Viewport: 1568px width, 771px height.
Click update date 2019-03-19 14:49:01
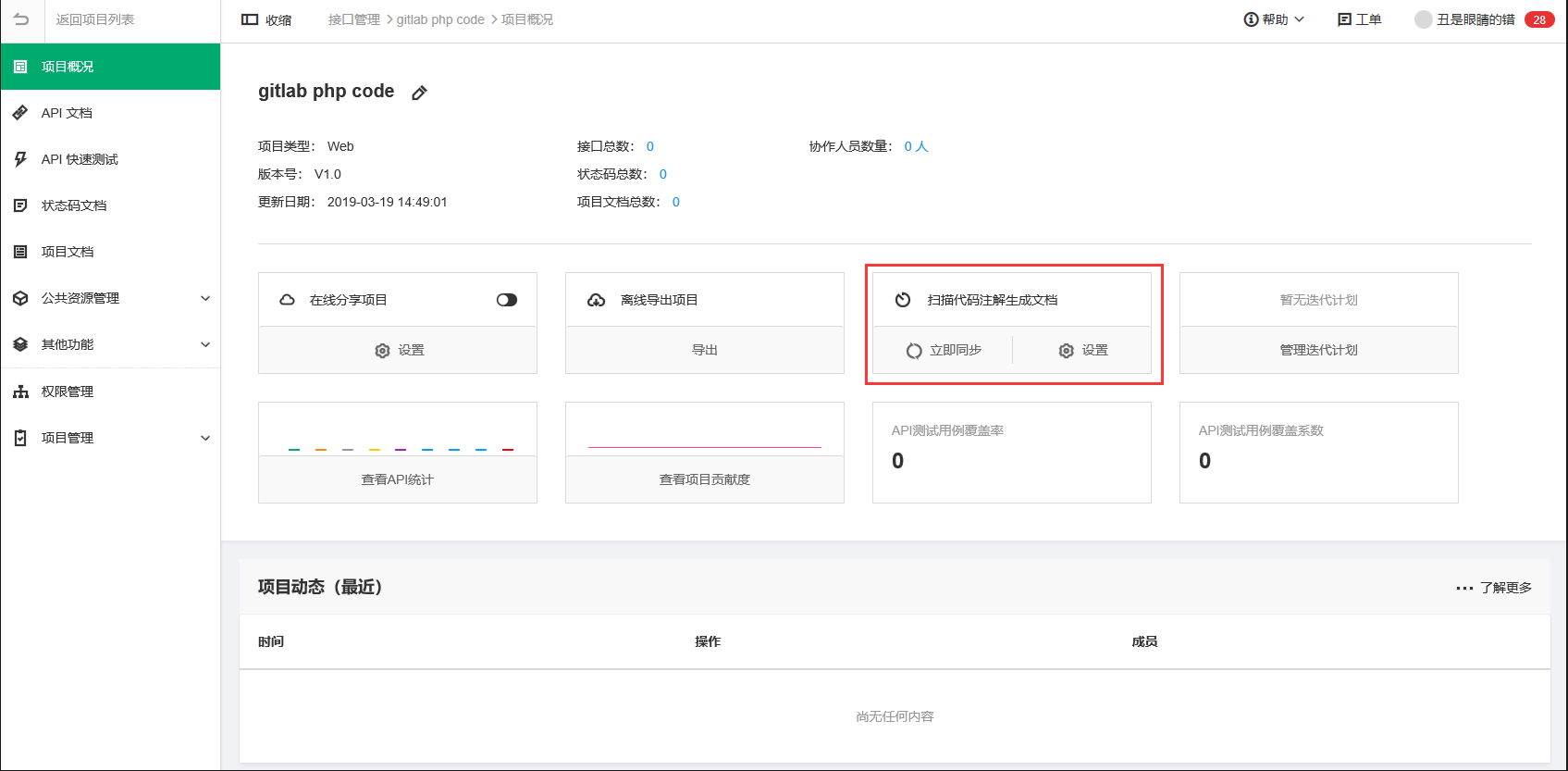pos(388,202)
